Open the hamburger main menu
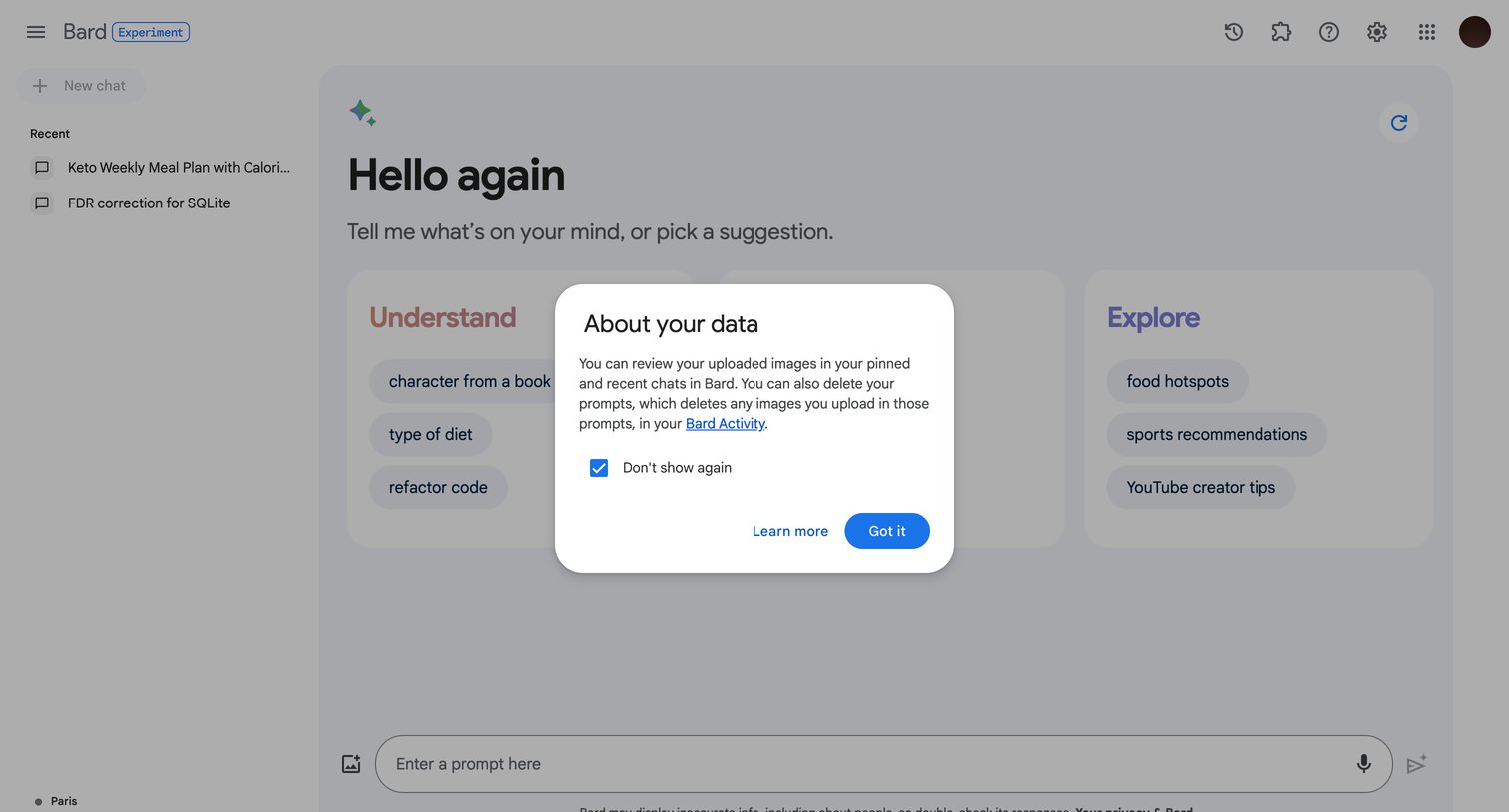1509x812 pixels. click(36, 32)
